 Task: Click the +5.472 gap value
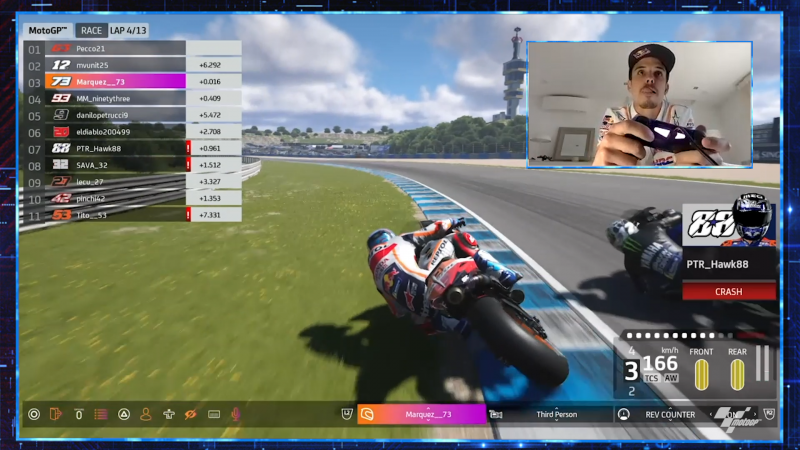click(x=210, y=115)
